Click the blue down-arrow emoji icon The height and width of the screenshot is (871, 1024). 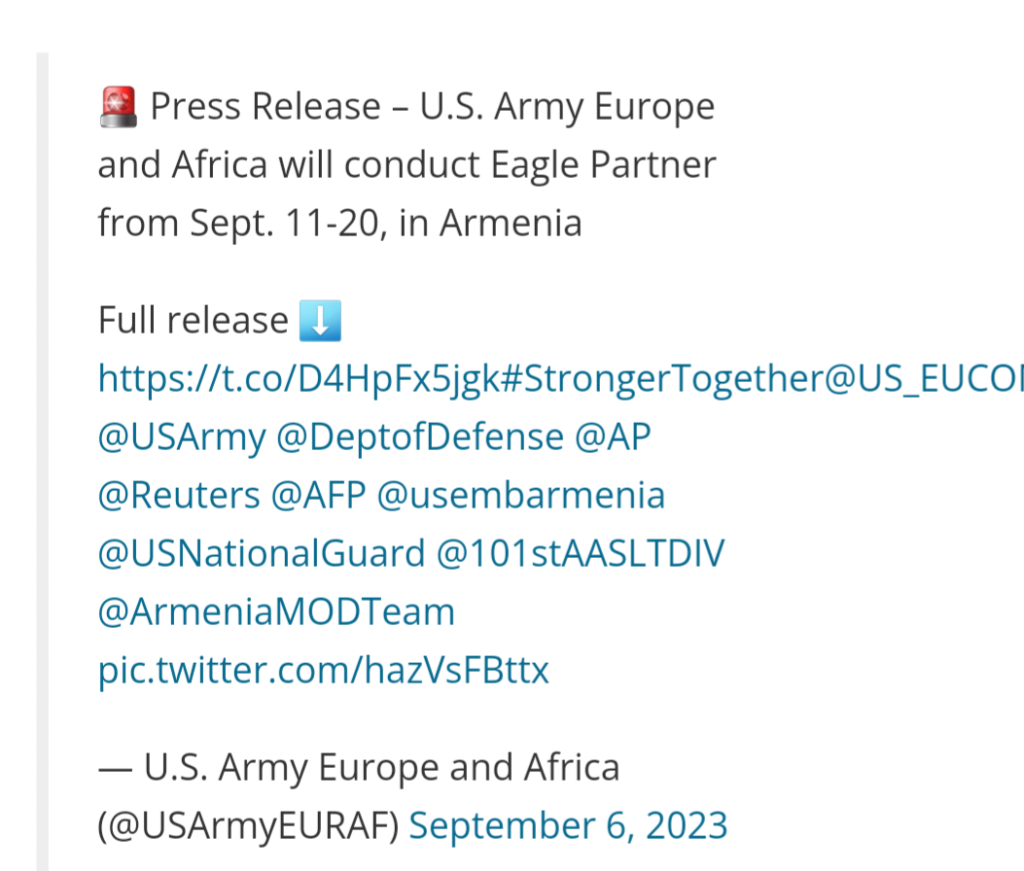coord(320,321)
